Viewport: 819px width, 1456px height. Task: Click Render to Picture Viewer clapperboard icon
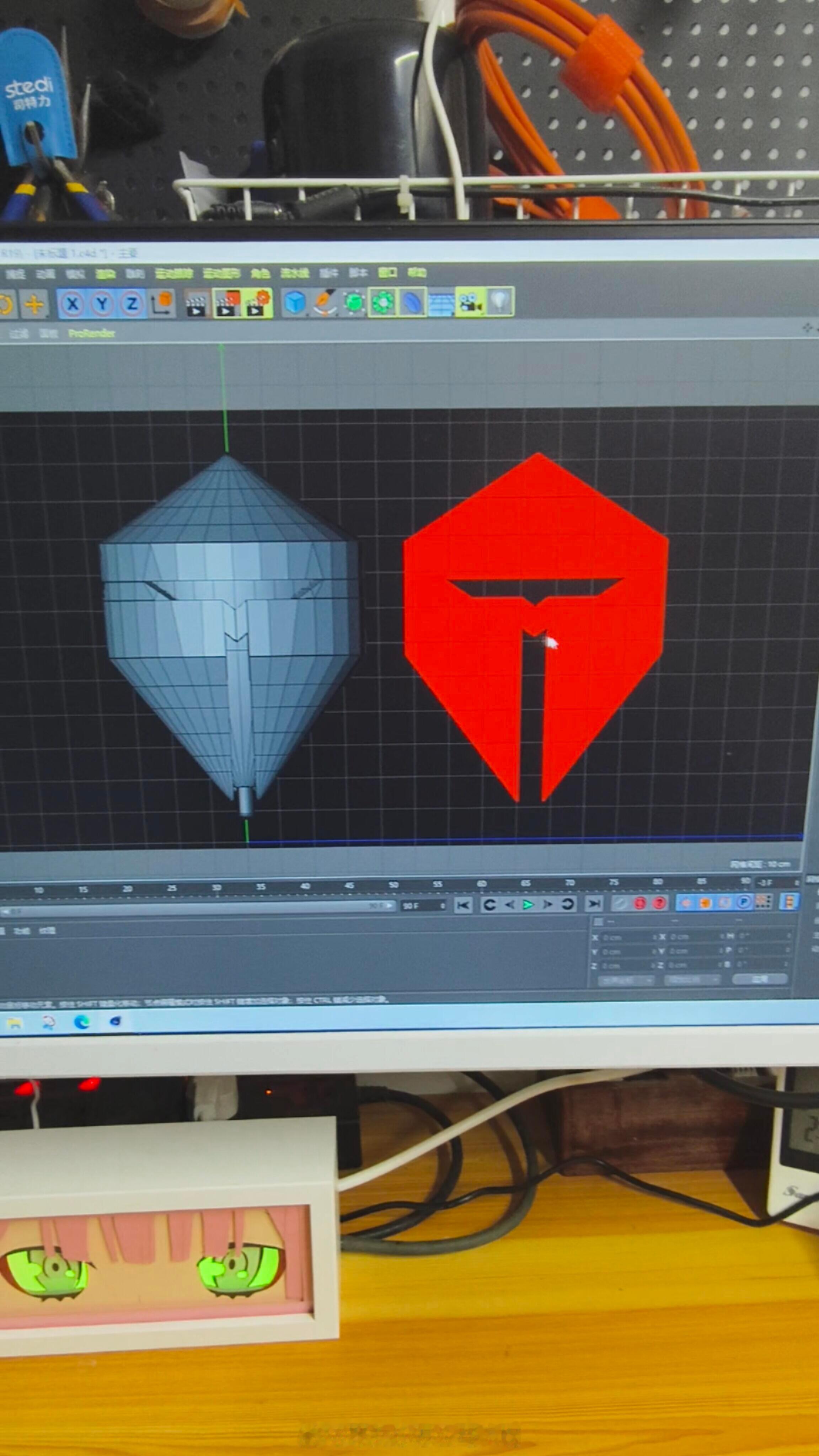[x=227, y=304]
